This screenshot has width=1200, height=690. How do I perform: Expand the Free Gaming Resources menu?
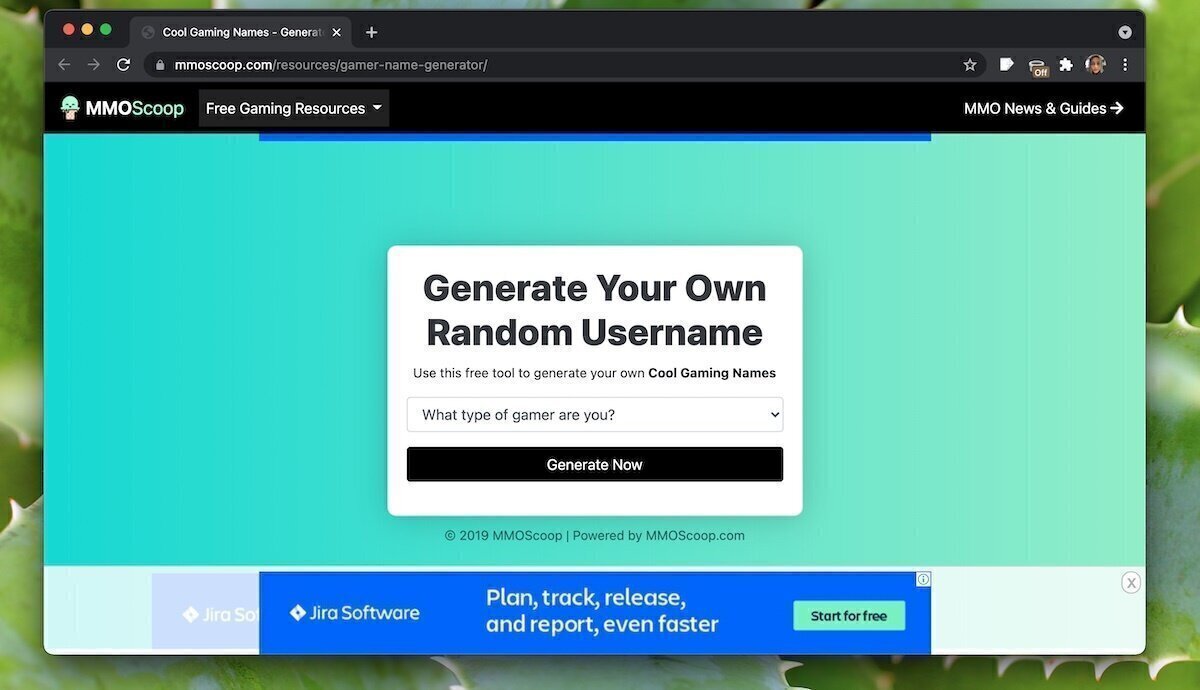pyautogui.click(x=292, y=107)
